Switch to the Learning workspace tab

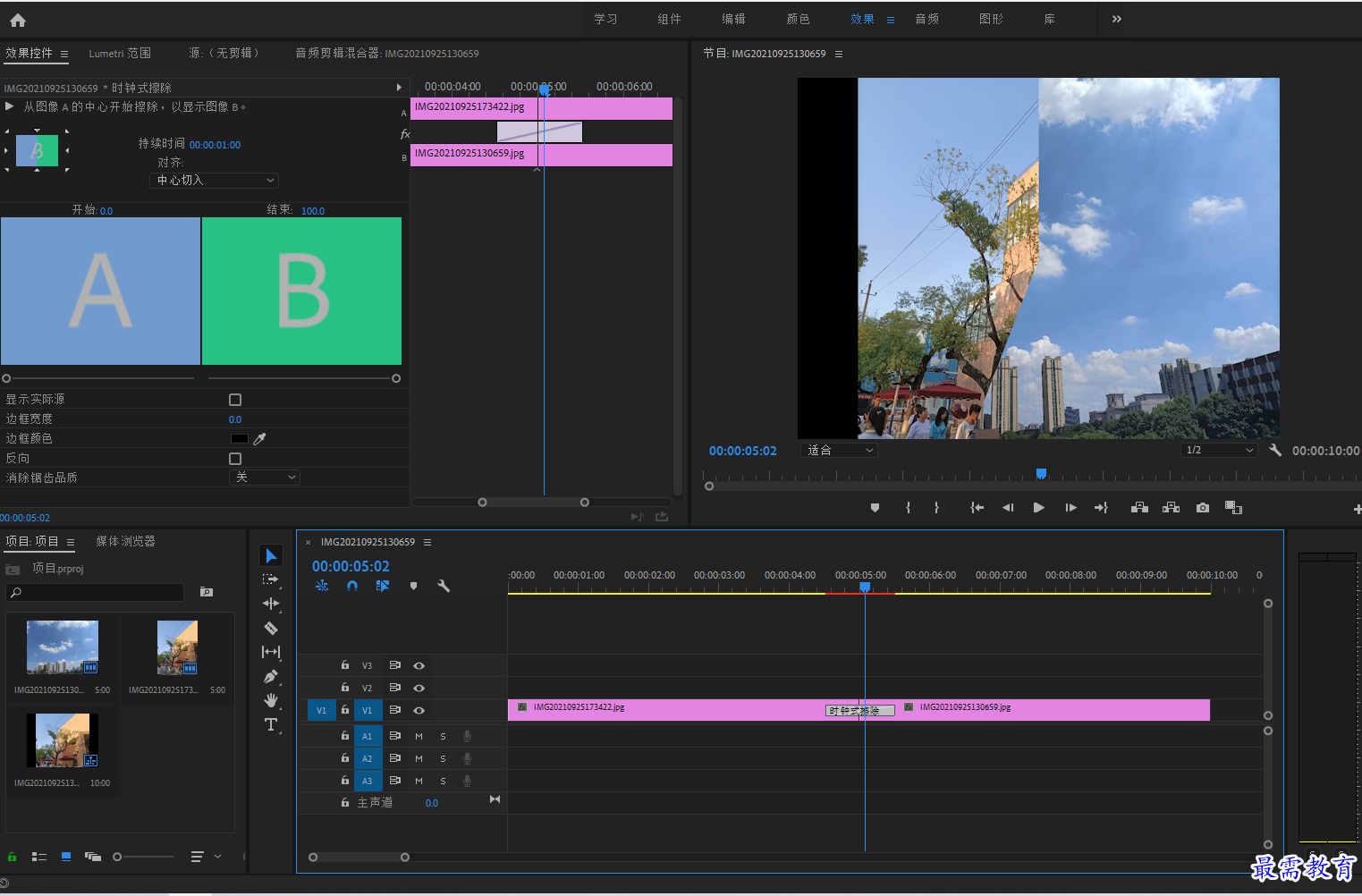605,19
